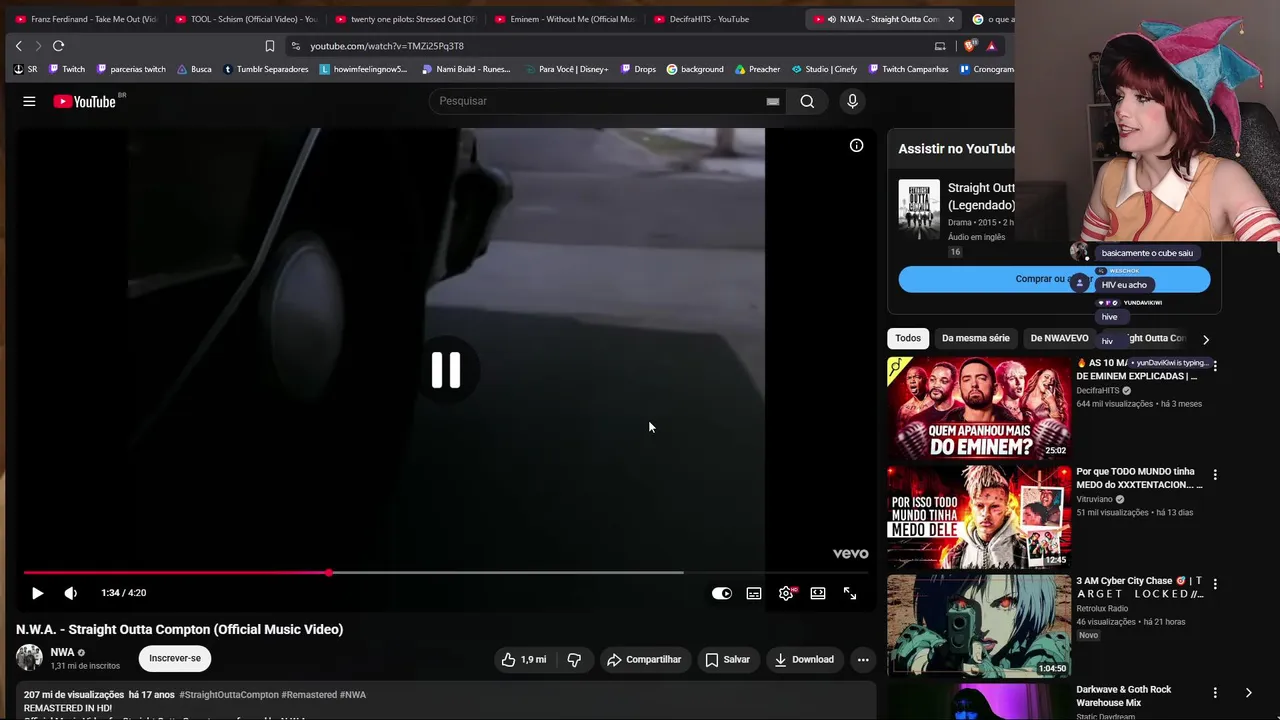Subscribe with Inscrever-se button
Screen dimensions: 1280x720
pyautogui.click(x=175, y=658)
